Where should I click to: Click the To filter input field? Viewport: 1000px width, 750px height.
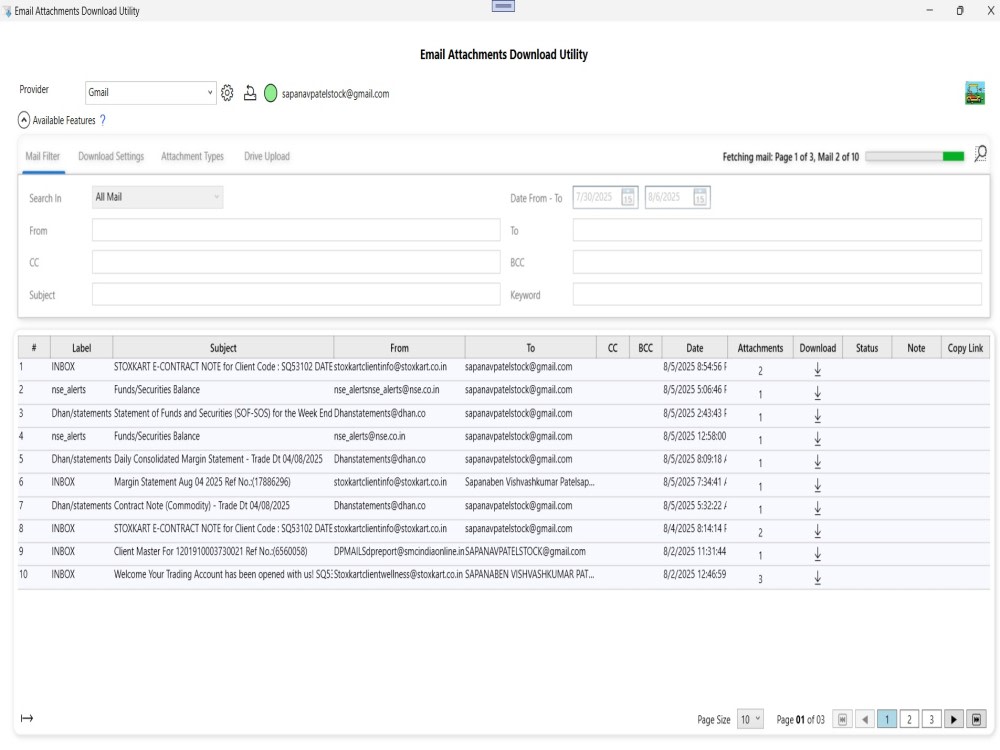pos(777,230)
